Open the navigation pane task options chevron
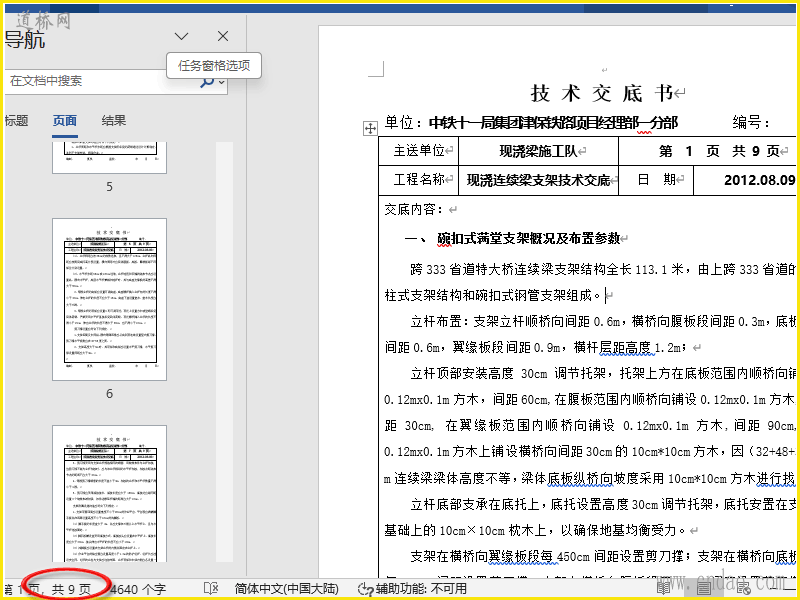 pyautogui.click(x=182, y=36)
